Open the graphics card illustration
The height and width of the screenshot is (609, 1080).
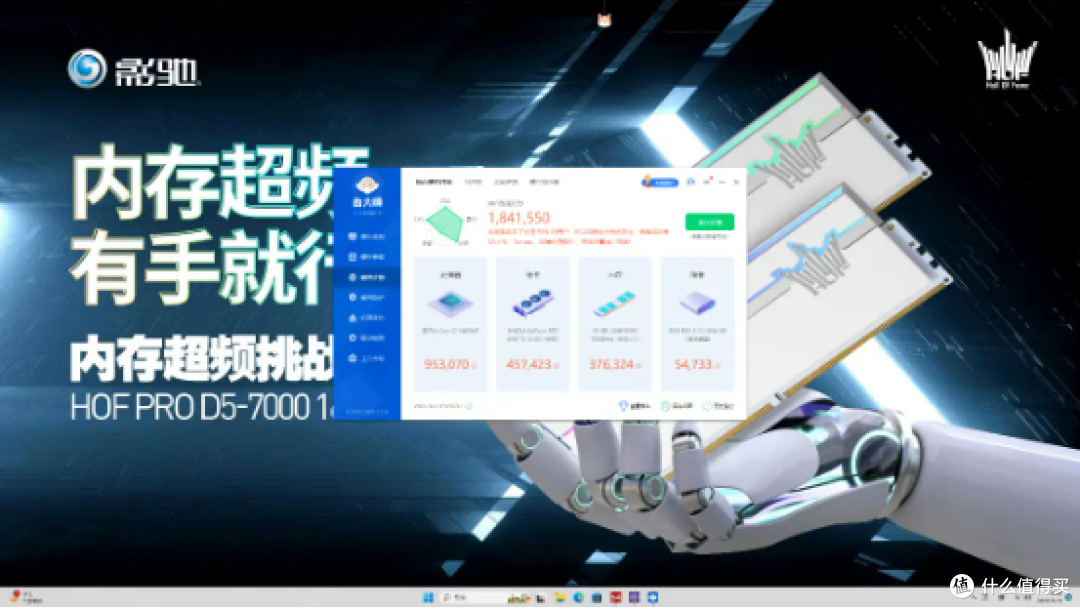tap(532, 303)
